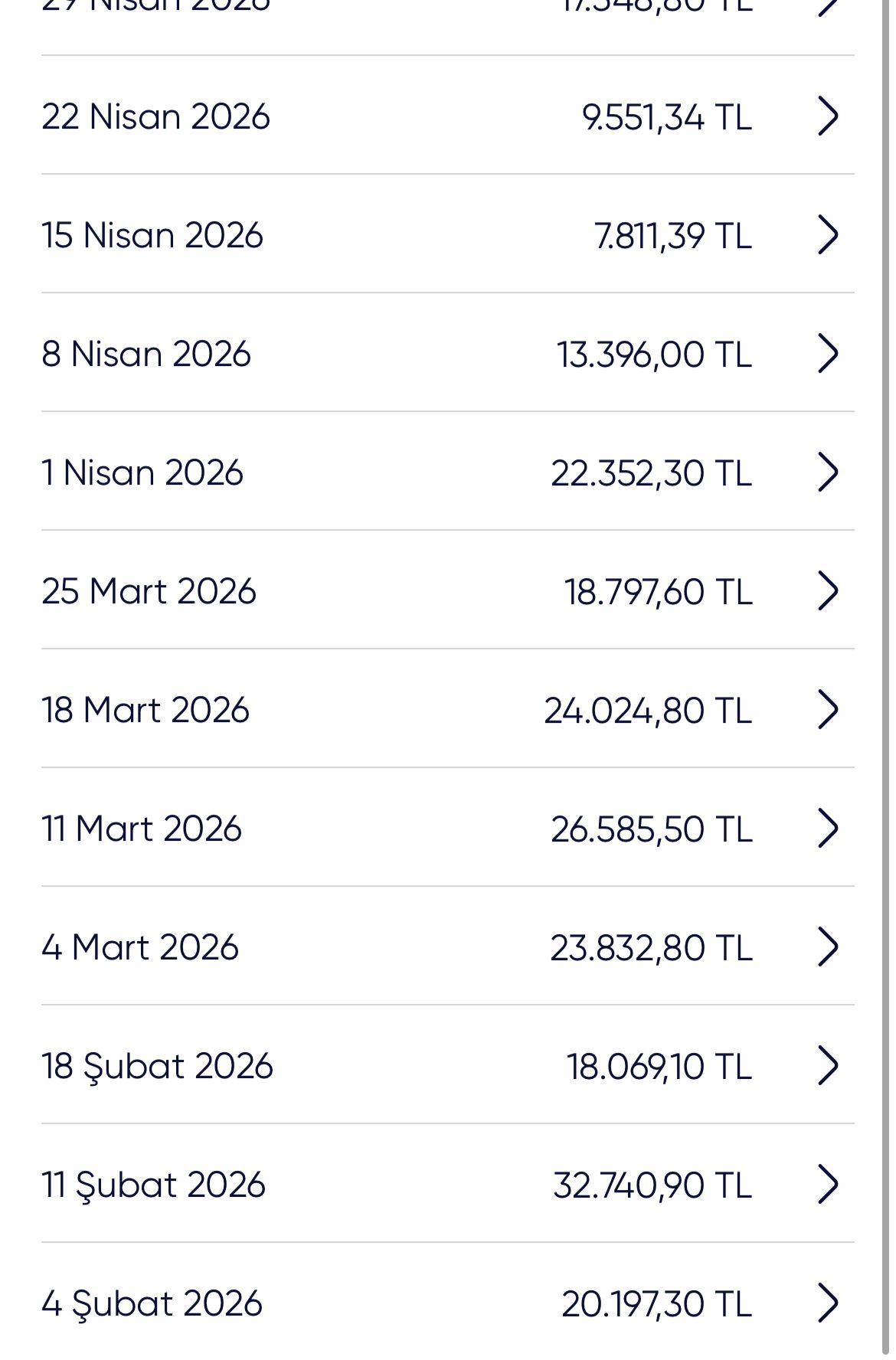Expand 18 Mart 2026 details chevron
The height and width of the screenshot is (1360, 896).
(x=828, y=710)
